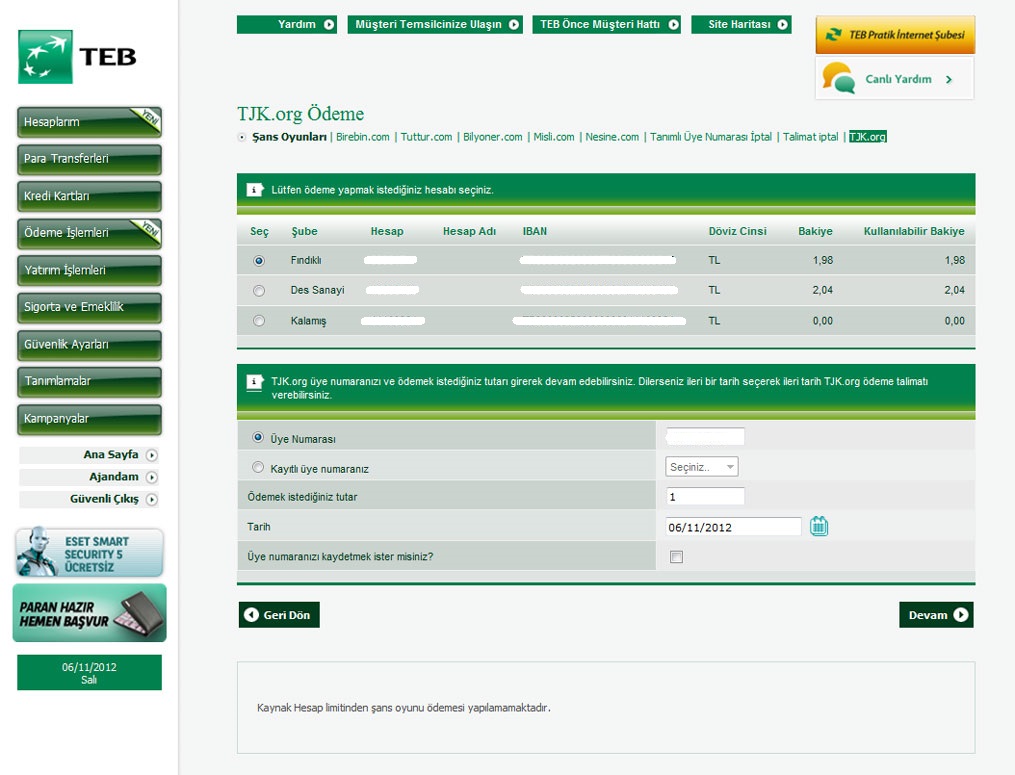This screenshot has height=775, width=1015.
Task: Click the Canlı Yardım chat bubble icon
Action: point(839,78)
